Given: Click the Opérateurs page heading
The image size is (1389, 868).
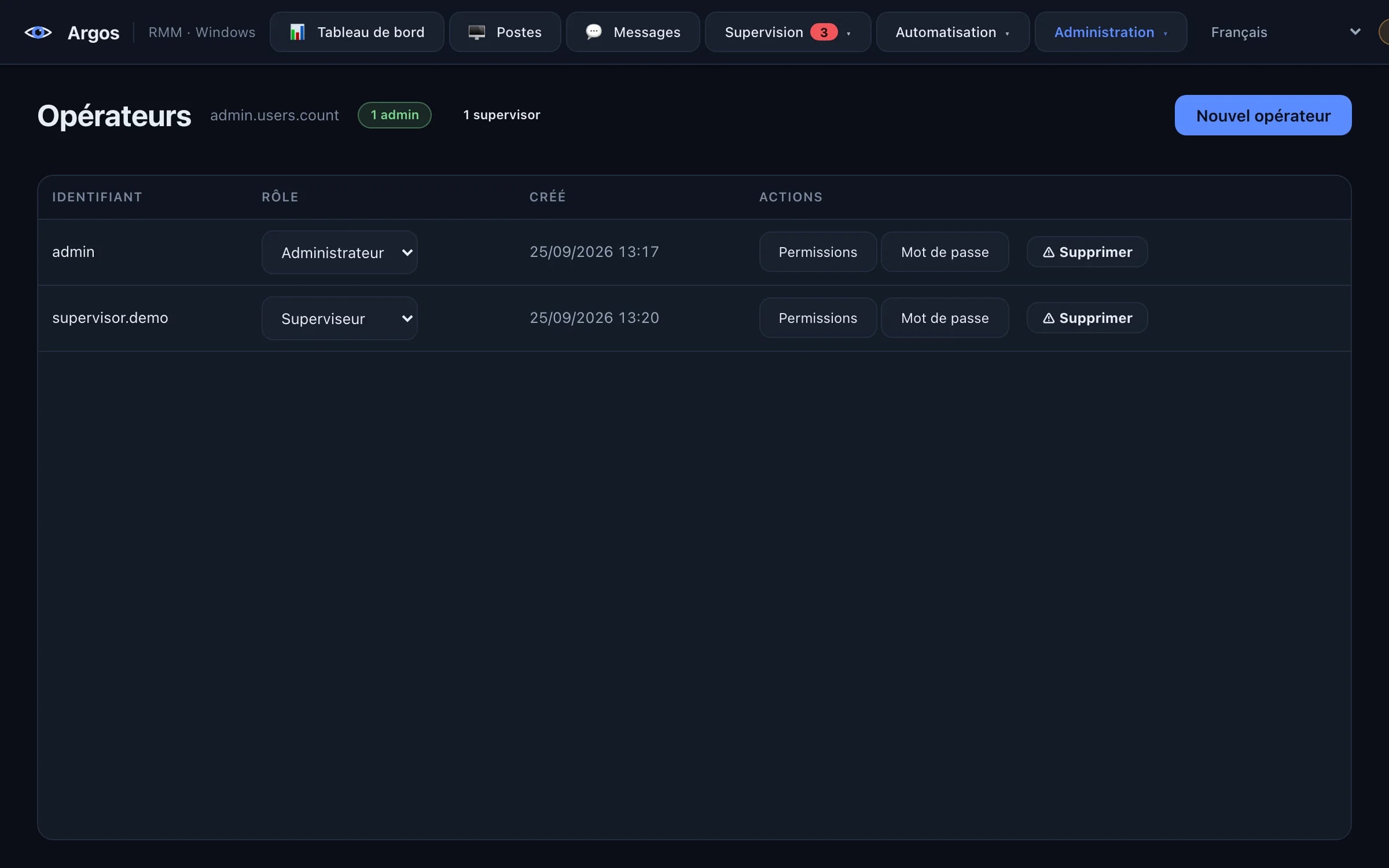Looking at the screenshot, I should click(114, 116).
